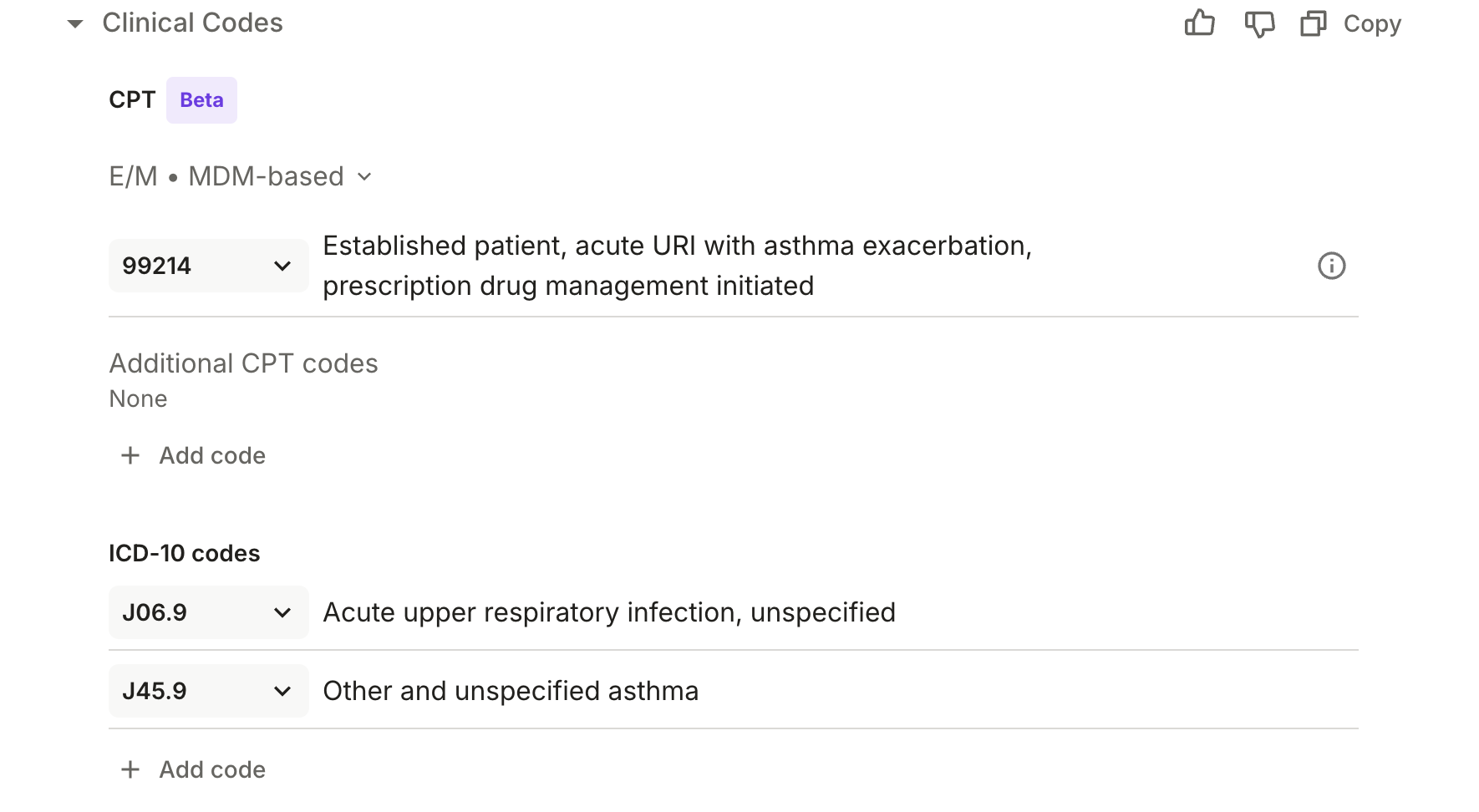Select the Beta badge next to CPT
Viewport: 1479px width, 812px height.
(x=201, y=99)
